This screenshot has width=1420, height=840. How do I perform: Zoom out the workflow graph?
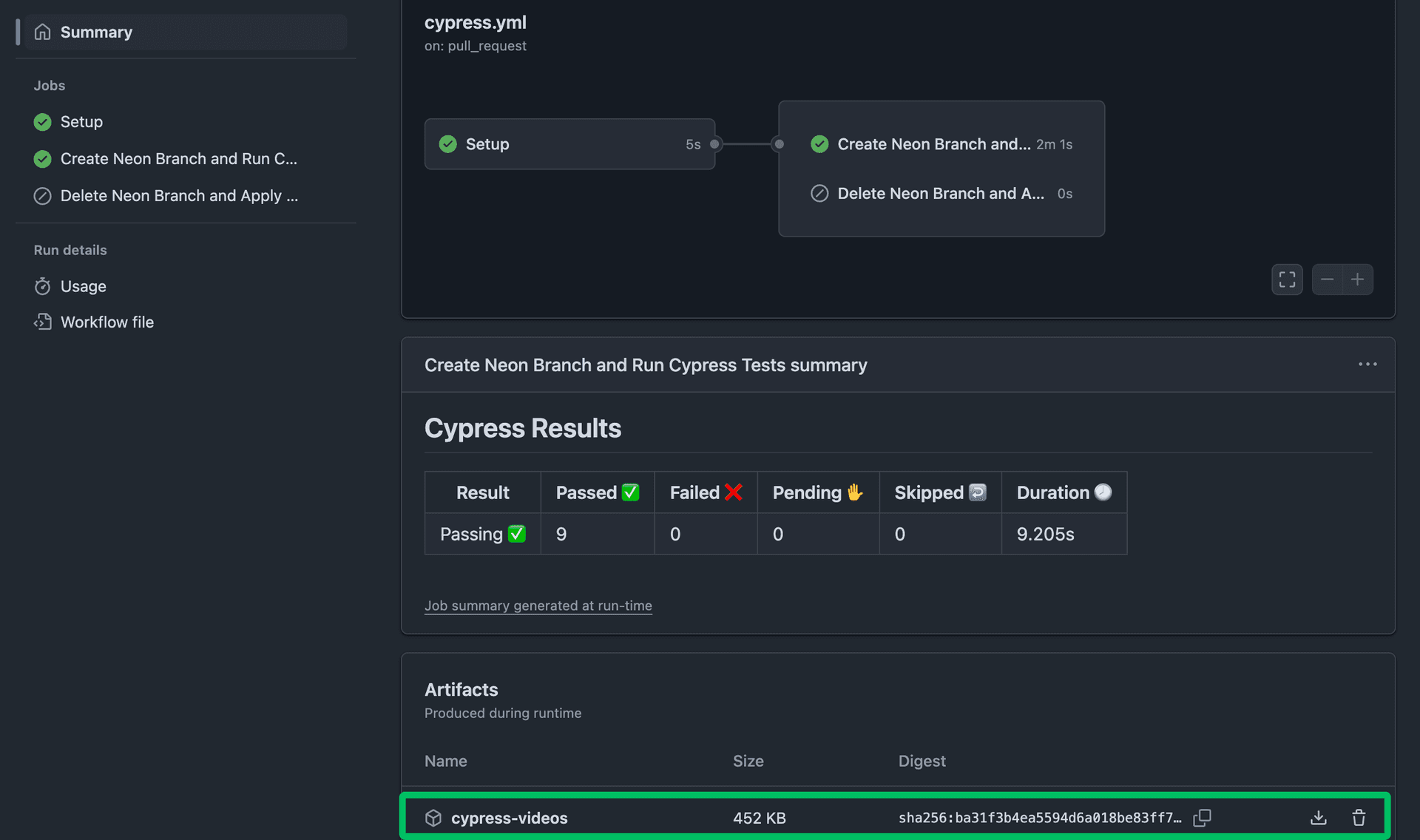[x=1327, y=280]
